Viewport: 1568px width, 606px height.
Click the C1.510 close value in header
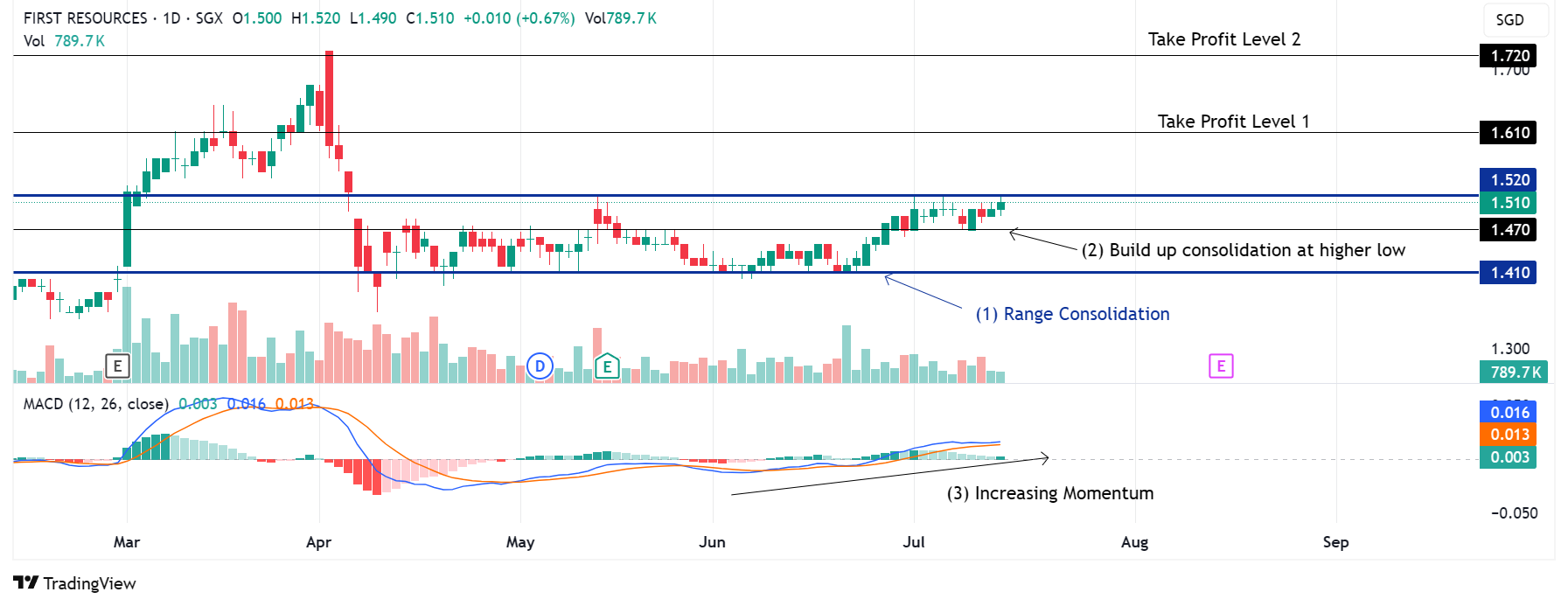(x=430, y=18)
